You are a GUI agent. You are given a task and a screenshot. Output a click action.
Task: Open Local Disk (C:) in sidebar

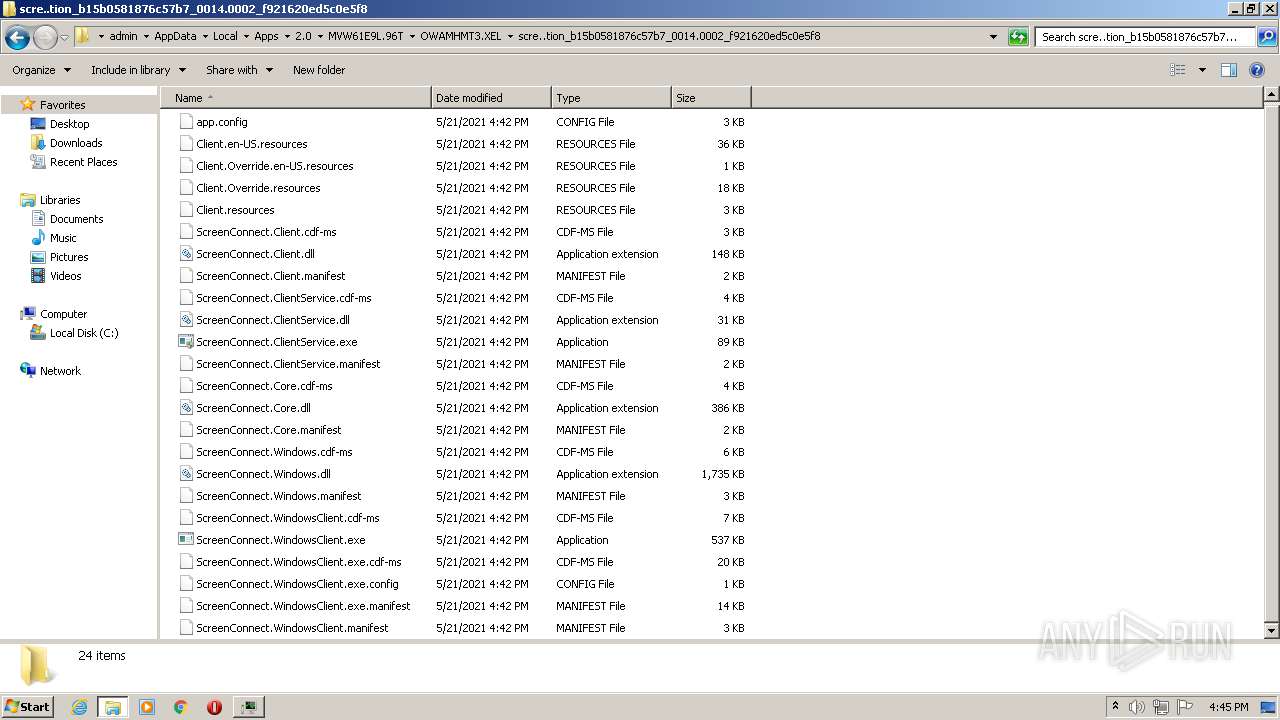pyautogui.click(x=84, y=333)
